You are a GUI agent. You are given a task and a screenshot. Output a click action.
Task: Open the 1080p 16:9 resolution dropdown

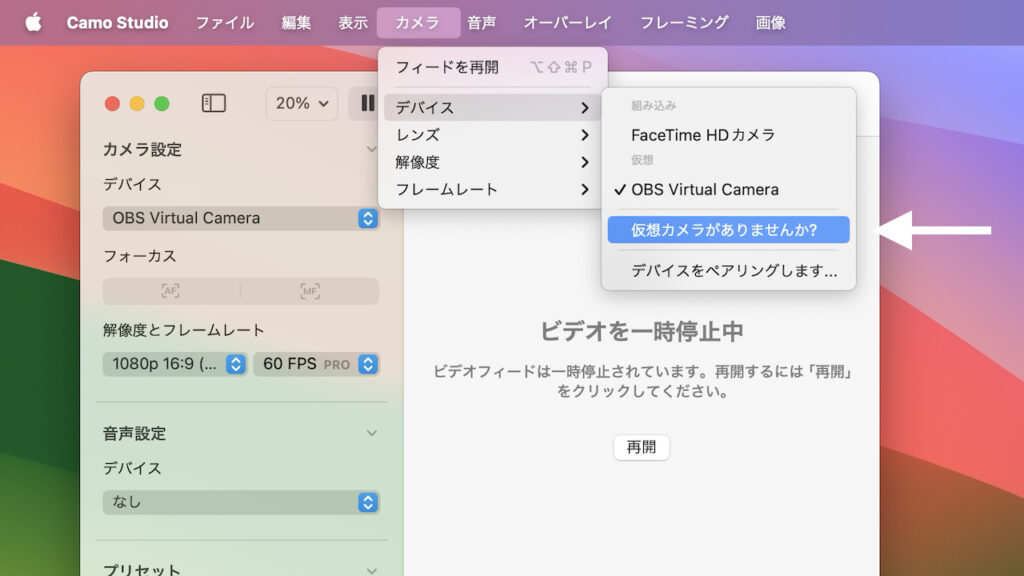pos(174,364)
